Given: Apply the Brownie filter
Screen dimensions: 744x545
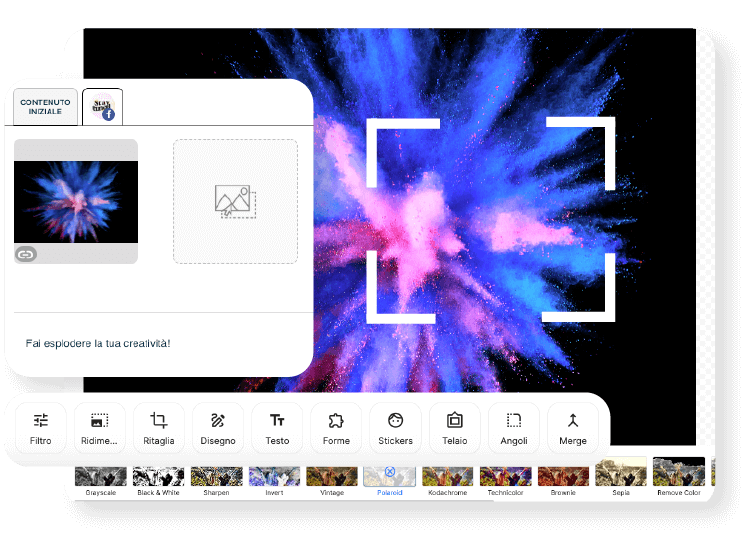Looking at the screenshot, I should click(563, 481).
